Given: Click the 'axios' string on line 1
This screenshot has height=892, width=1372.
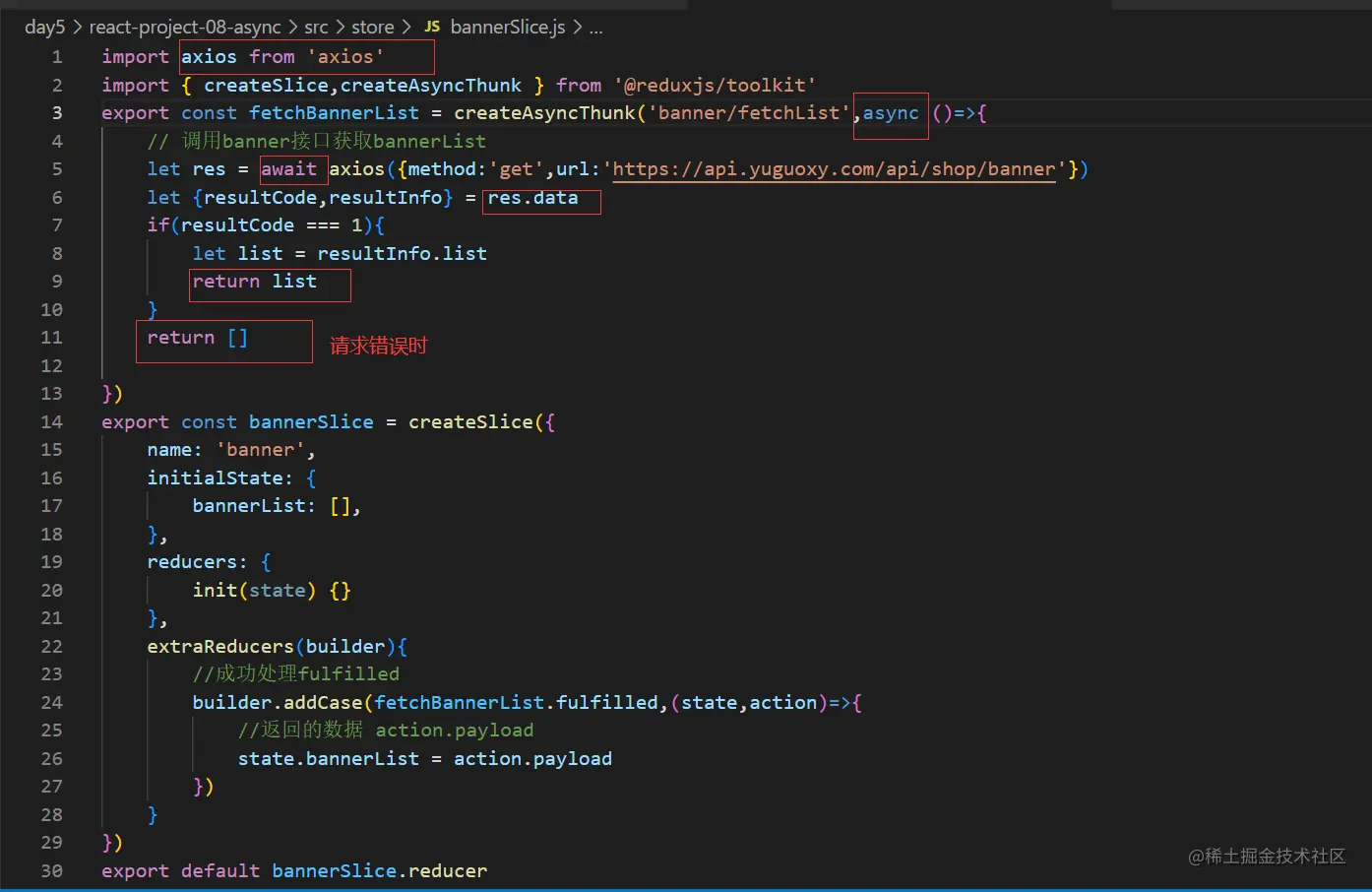Looking at the screenshot, I should tap(345, 57).
